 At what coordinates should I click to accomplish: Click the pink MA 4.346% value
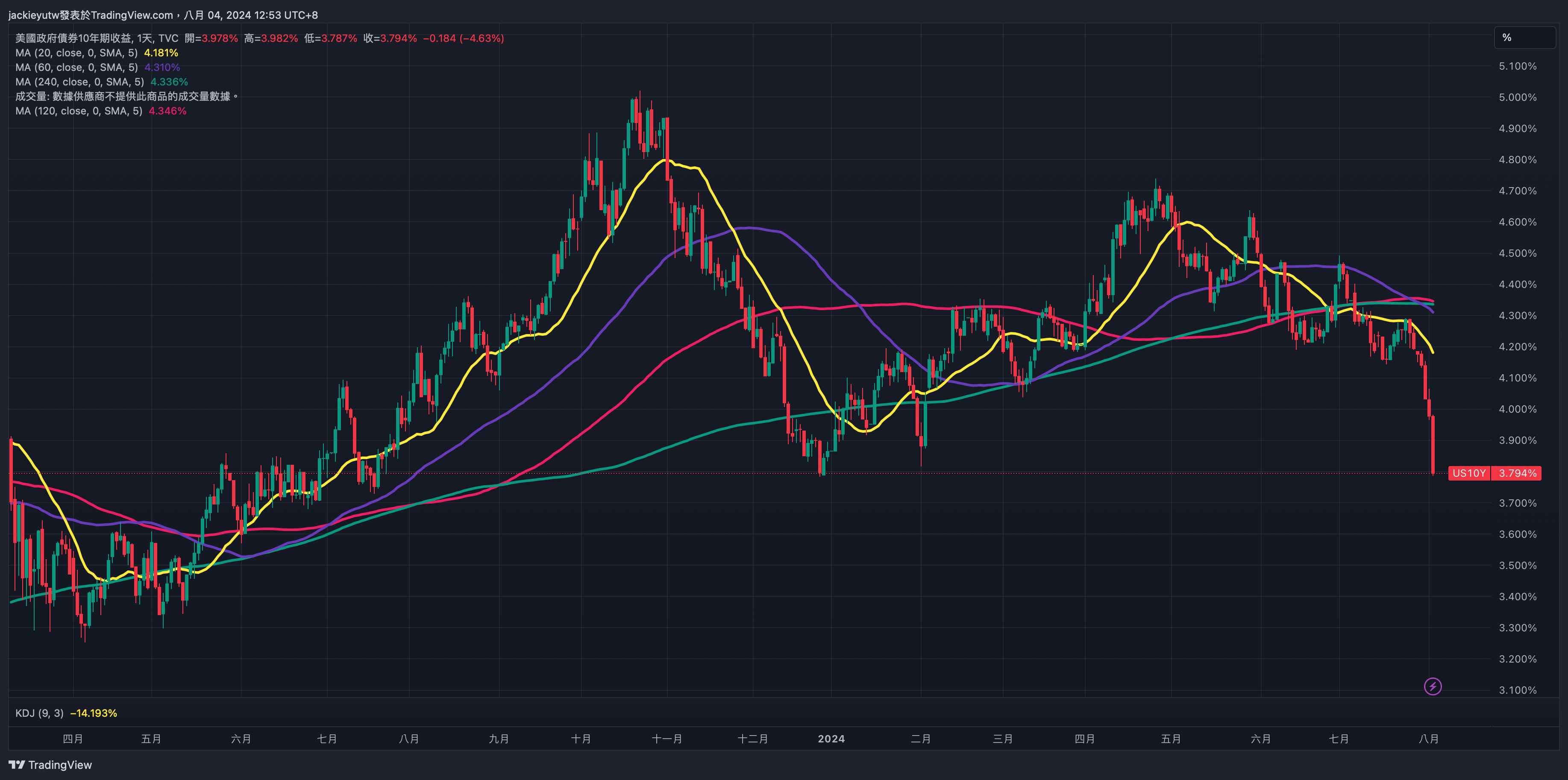pos(167,111)
